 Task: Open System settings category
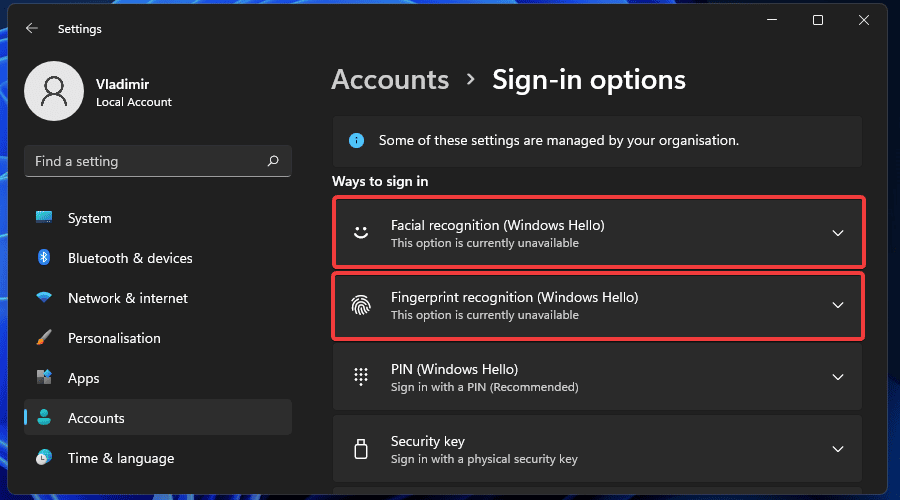(x=158, y=218)
